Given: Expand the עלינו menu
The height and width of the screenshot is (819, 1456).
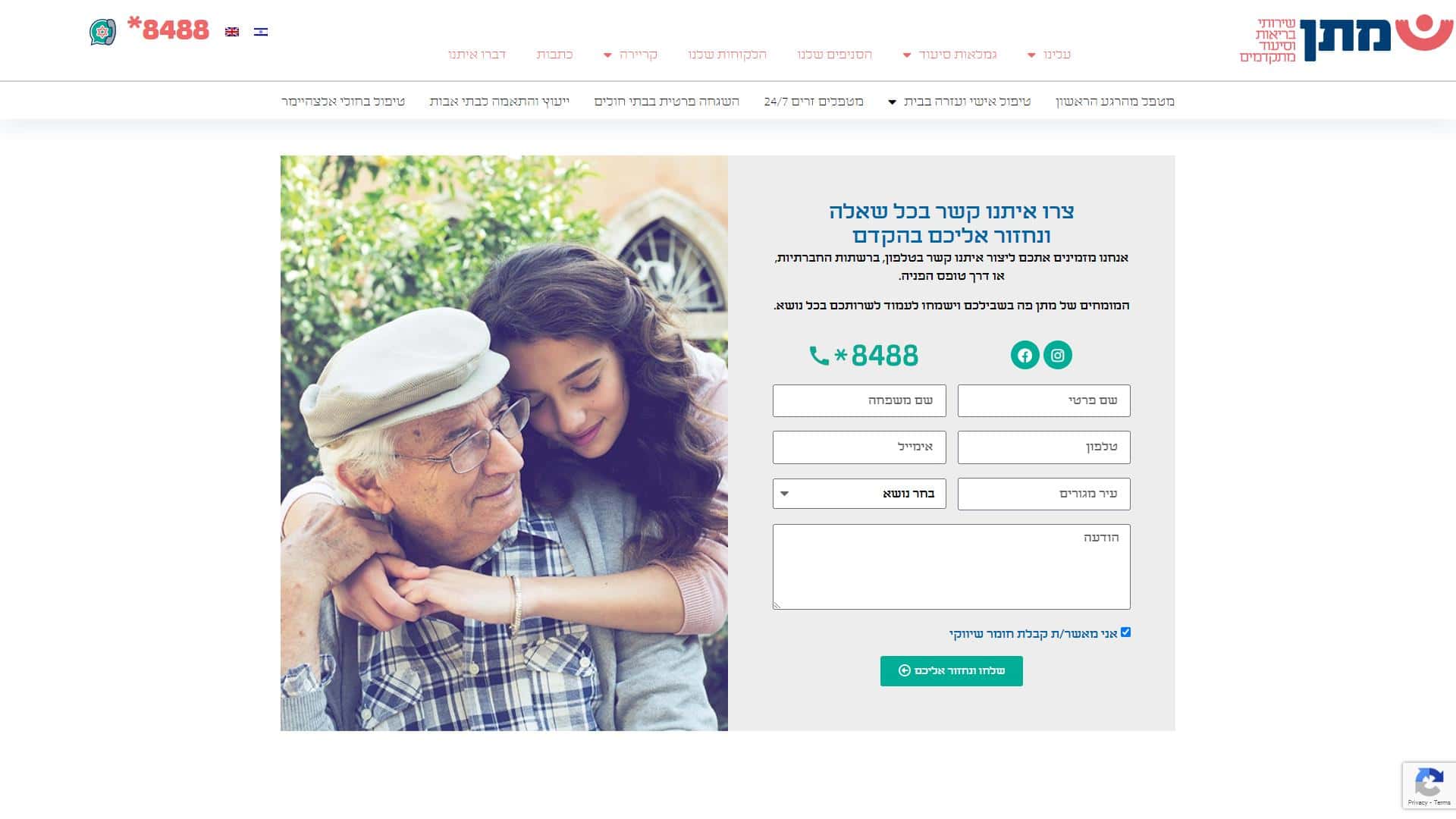Looking at the screenshot, I should [1050, 55].
